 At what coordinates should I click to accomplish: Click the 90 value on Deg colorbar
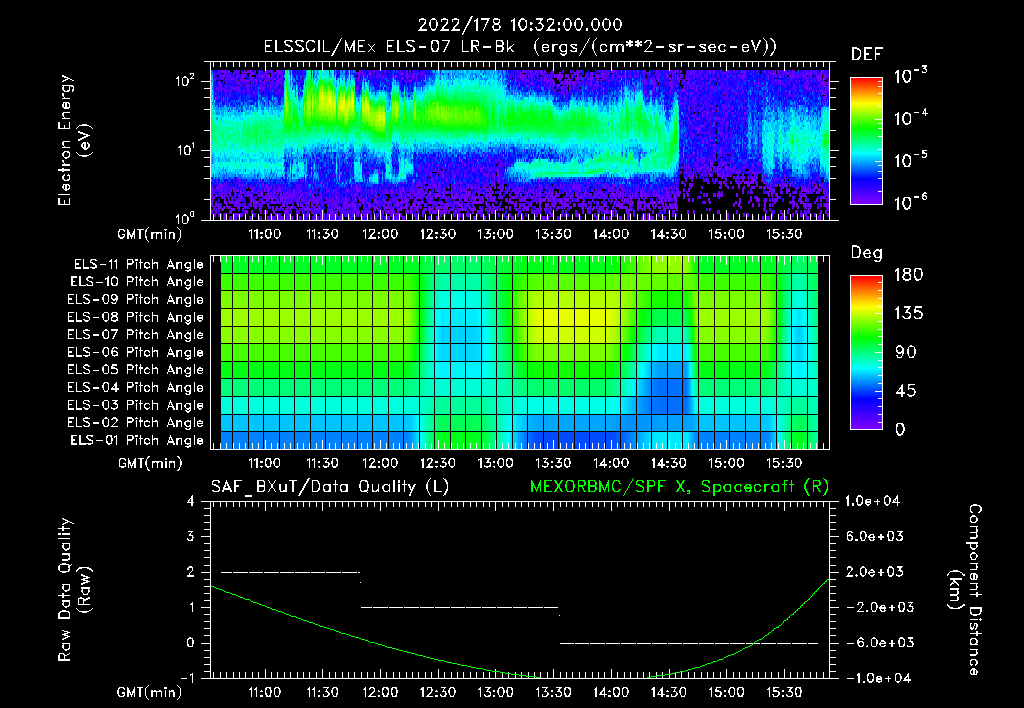pos(906,353)
